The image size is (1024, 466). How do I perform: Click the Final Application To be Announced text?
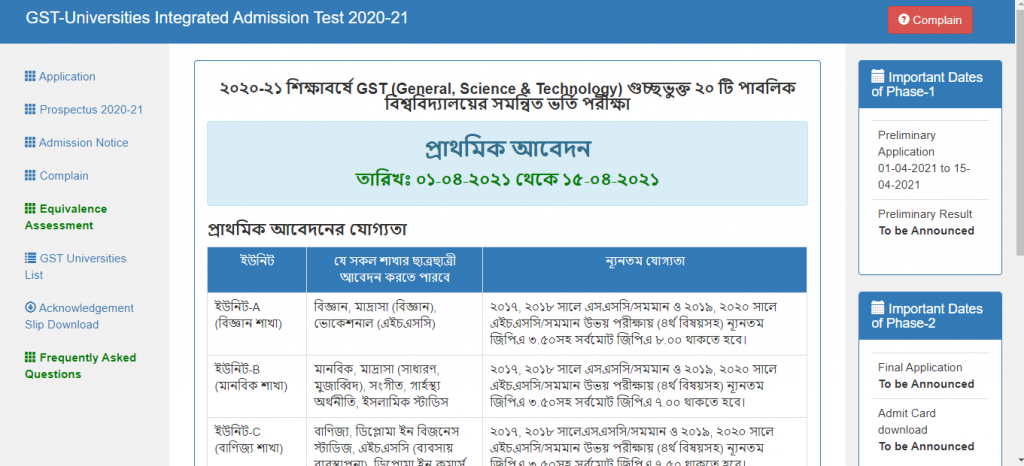point(926,375)
